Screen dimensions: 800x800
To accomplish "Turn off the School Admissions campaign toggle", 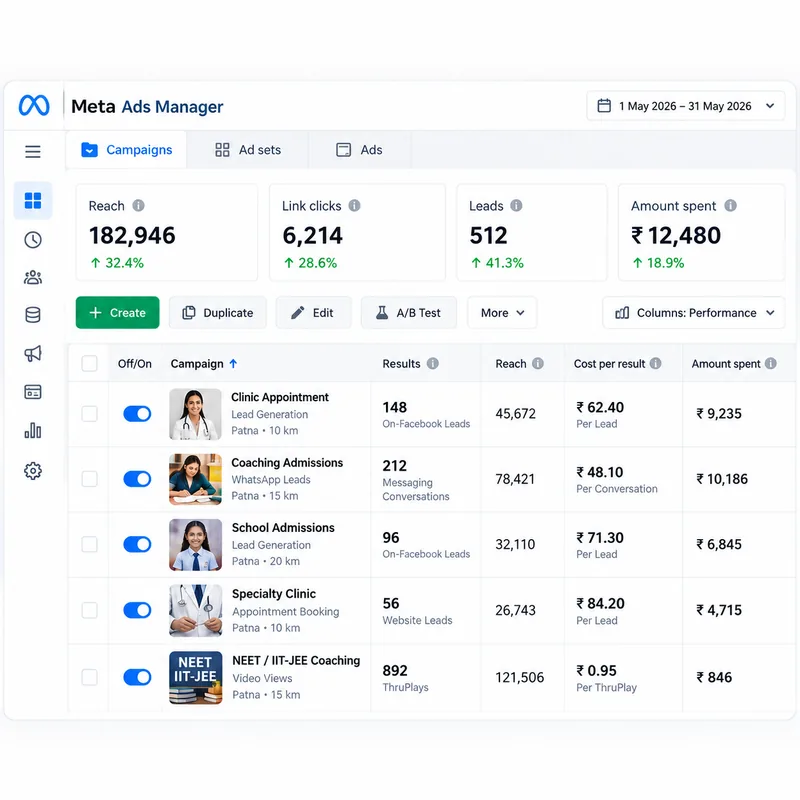I will point(137,544).
